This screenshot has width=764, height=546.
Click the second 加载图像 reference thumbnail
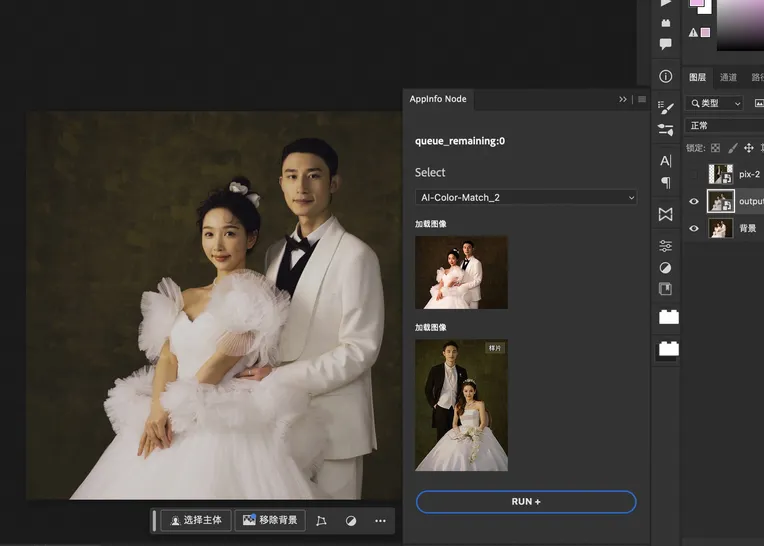(x=461, y=405)
